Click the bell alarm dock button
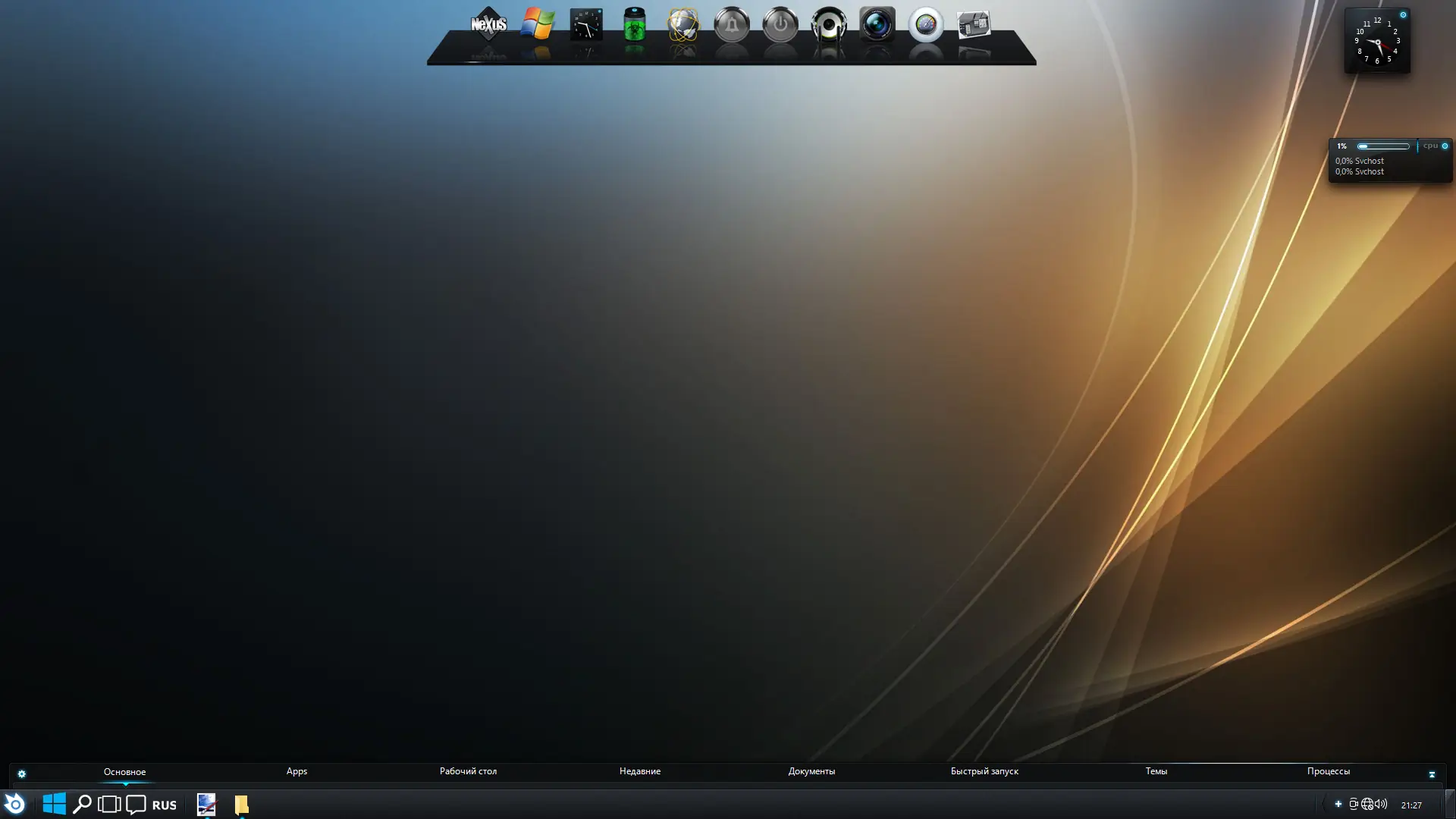The height and width of the screenshot is (819, 1456). click(731, 25)
